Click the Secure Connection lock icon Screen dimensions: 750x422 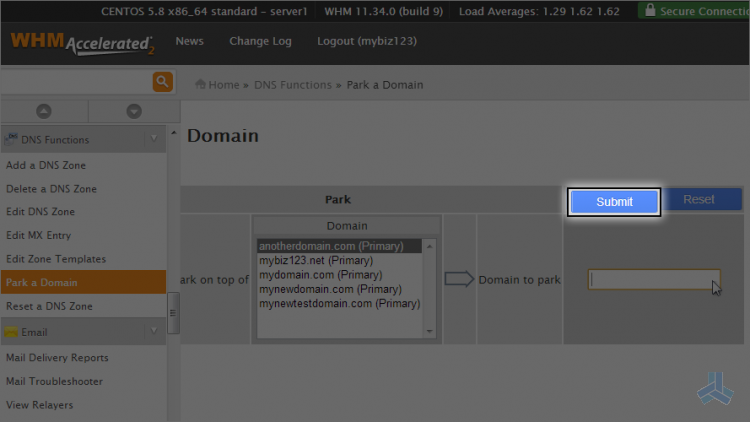click(x=650, y=10)
